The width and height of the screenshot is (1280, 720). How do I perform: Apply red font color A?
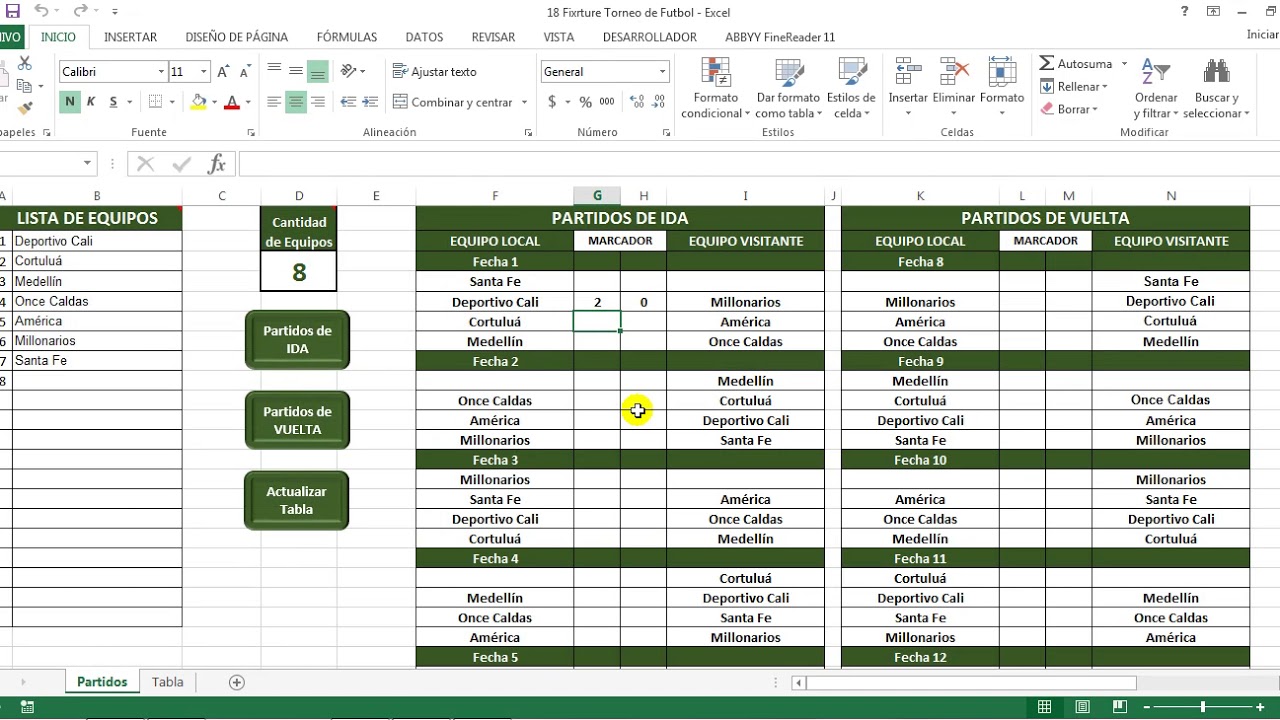click(x=232, y=102)
